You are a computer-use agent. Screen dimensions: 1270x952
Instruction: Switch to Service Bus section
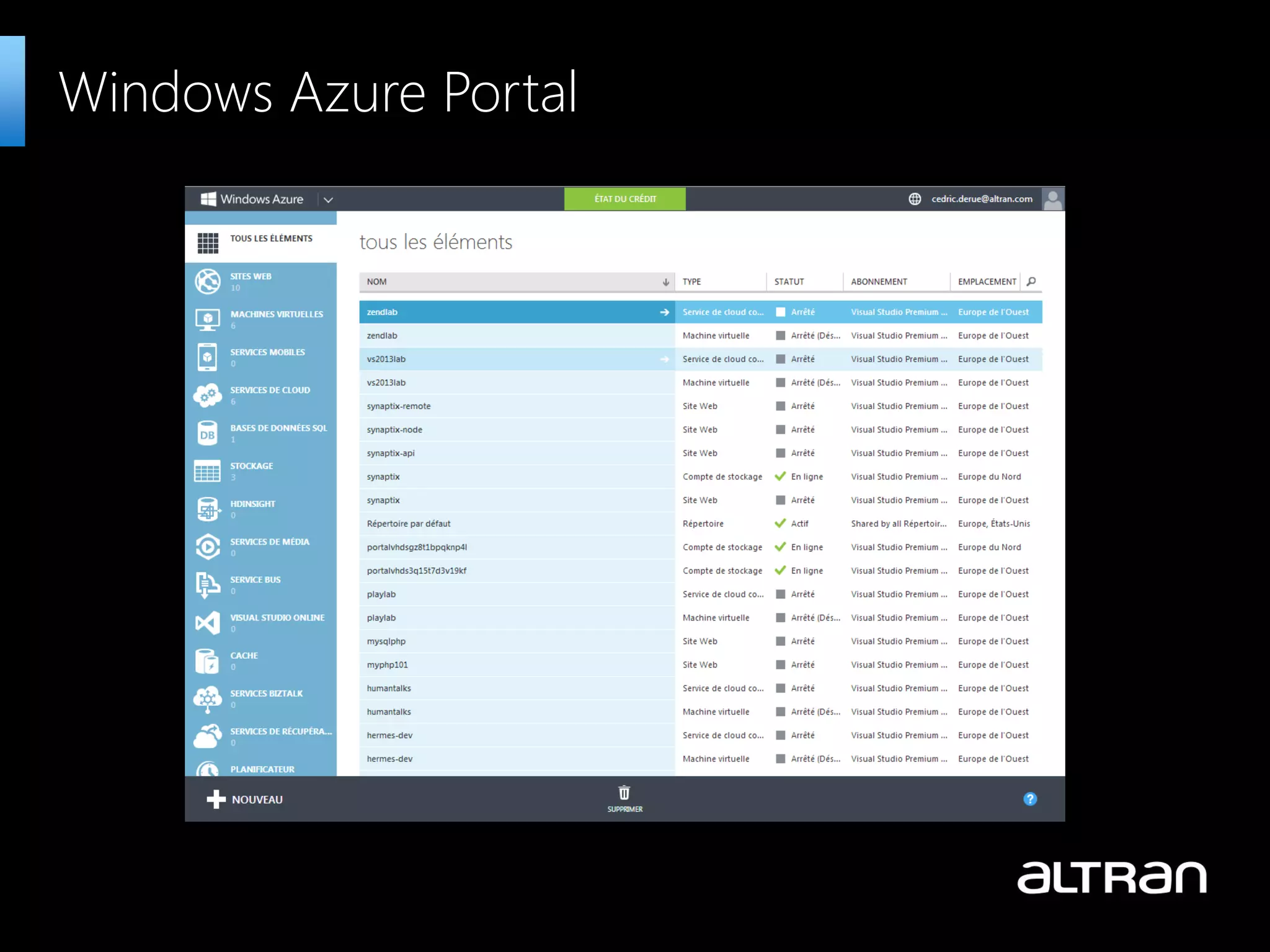click(261, 584)
